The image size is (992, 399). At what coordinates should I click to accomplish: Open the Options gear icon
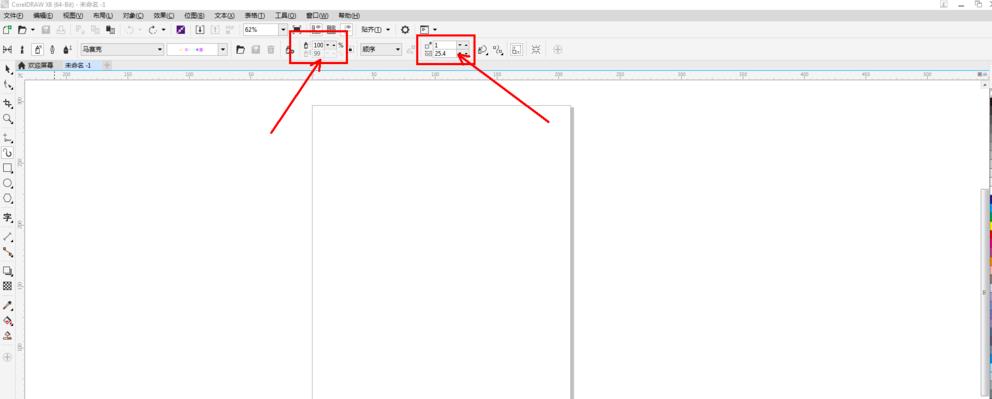coord(405,30)
